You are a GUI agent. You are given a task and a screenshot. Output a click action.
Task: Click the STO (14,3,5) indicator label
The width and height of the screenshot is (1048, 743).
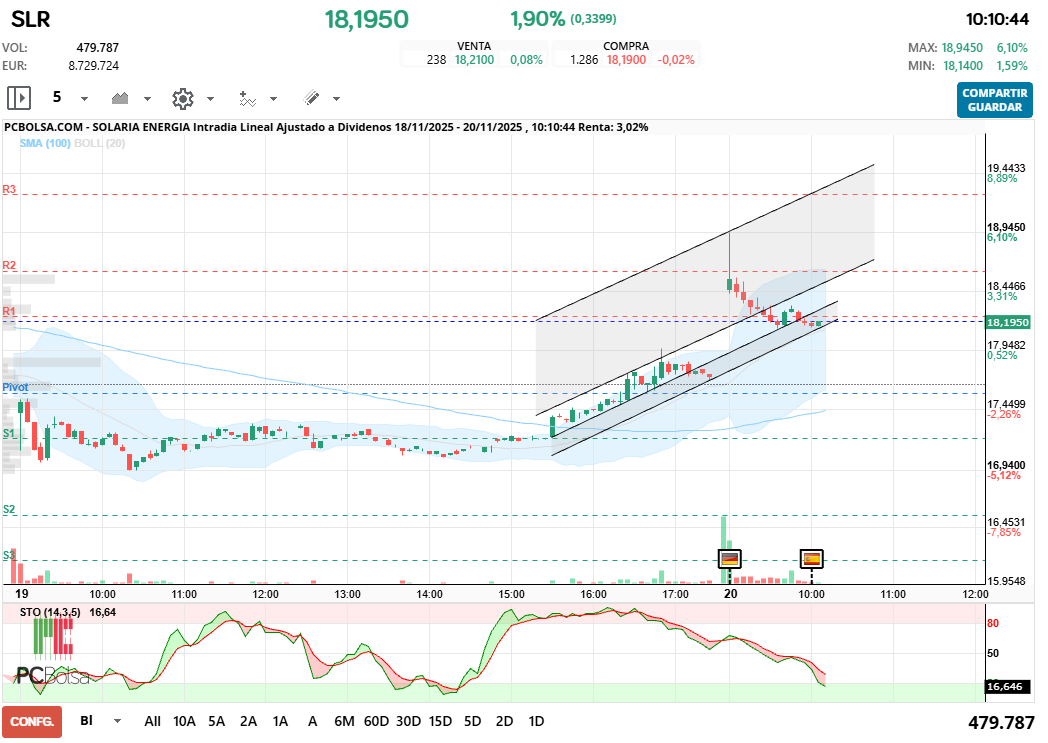pos(50,612)
